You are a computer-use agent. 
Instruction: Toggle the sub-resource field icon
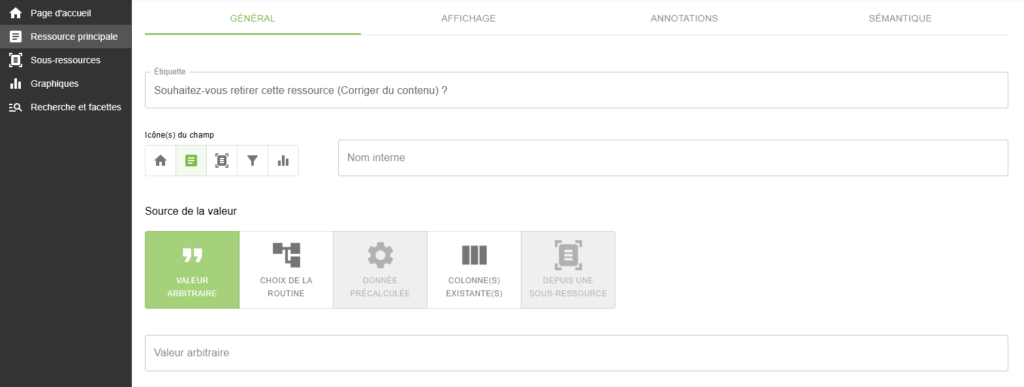(x=222, y=161)
